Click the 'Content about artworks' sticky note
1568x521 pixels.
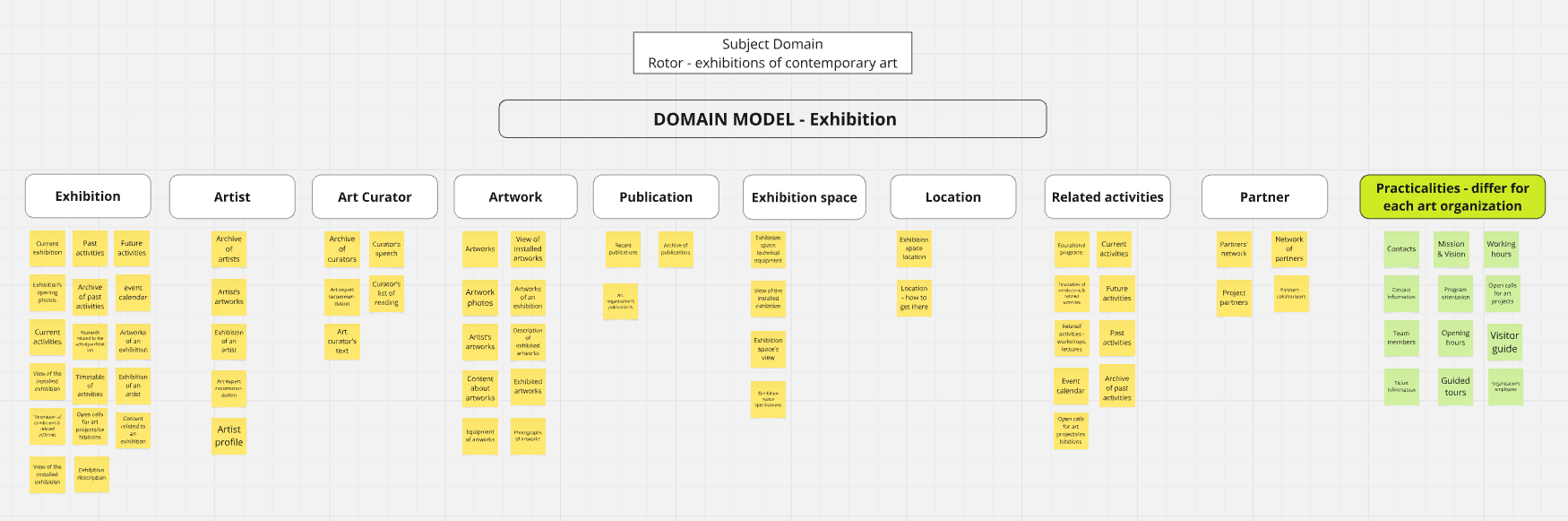tap(480, 388)
